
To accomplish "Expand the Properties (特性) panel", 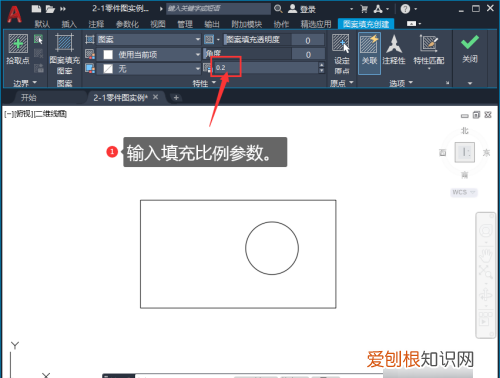I will [204, 83].
